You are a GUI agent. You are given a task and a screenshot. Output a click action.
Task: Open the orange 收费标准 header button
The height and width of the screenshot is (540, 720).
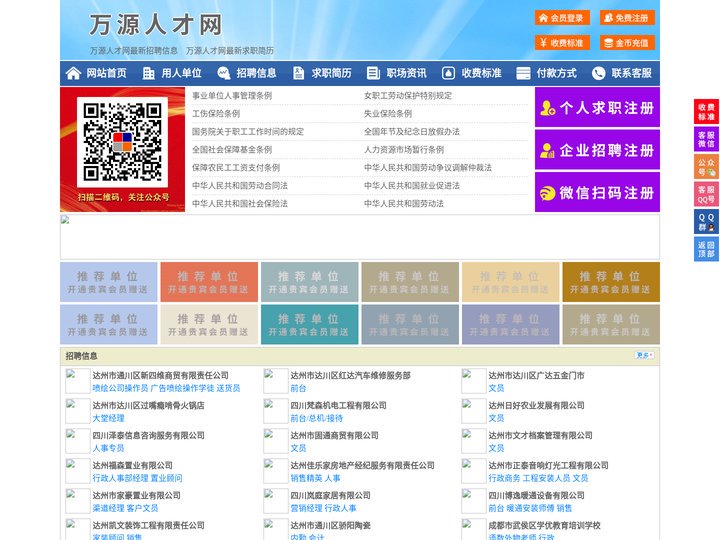coord(562,43)
